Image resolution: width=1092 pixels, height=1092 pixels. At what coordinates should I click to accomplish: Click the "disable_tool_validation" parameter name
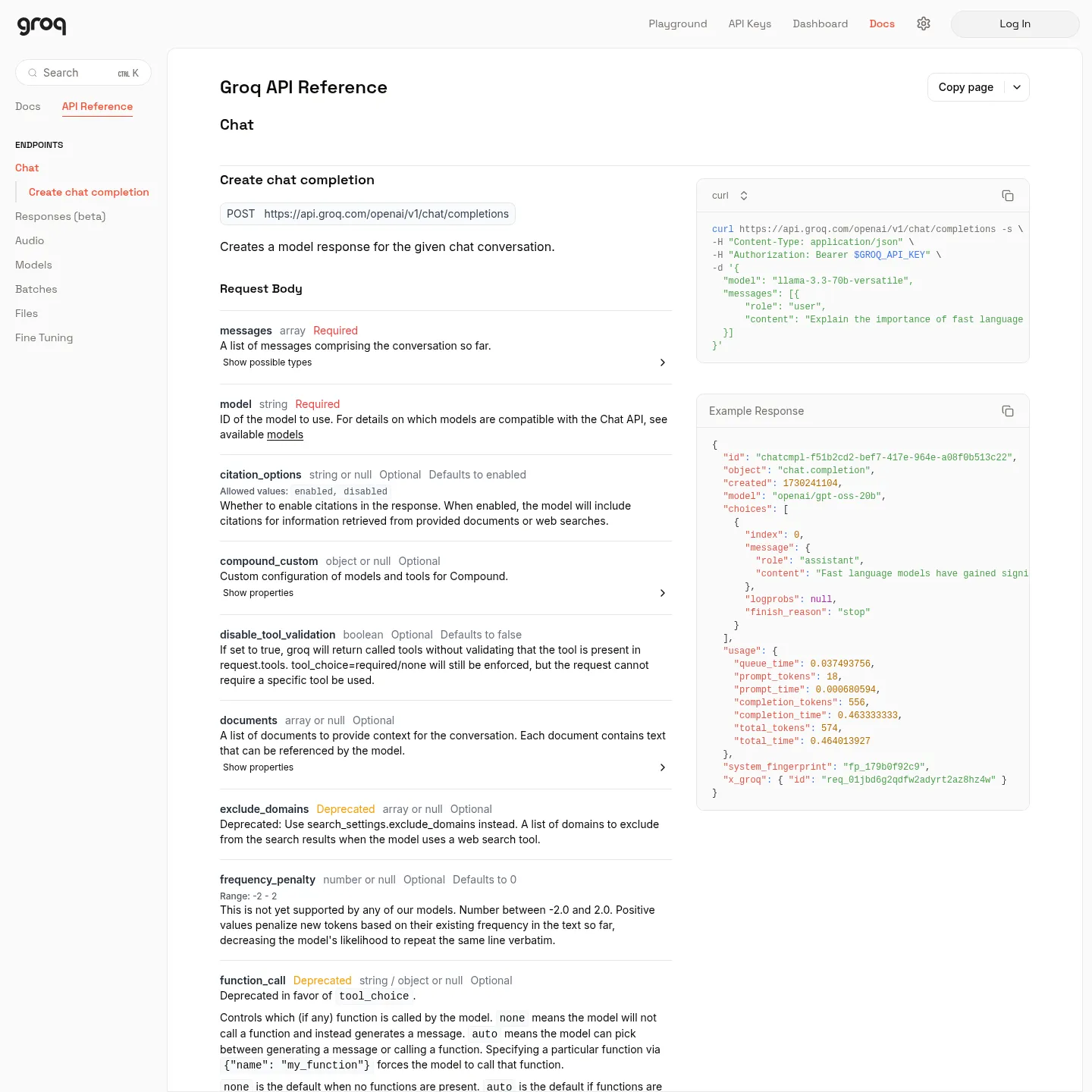278,635
